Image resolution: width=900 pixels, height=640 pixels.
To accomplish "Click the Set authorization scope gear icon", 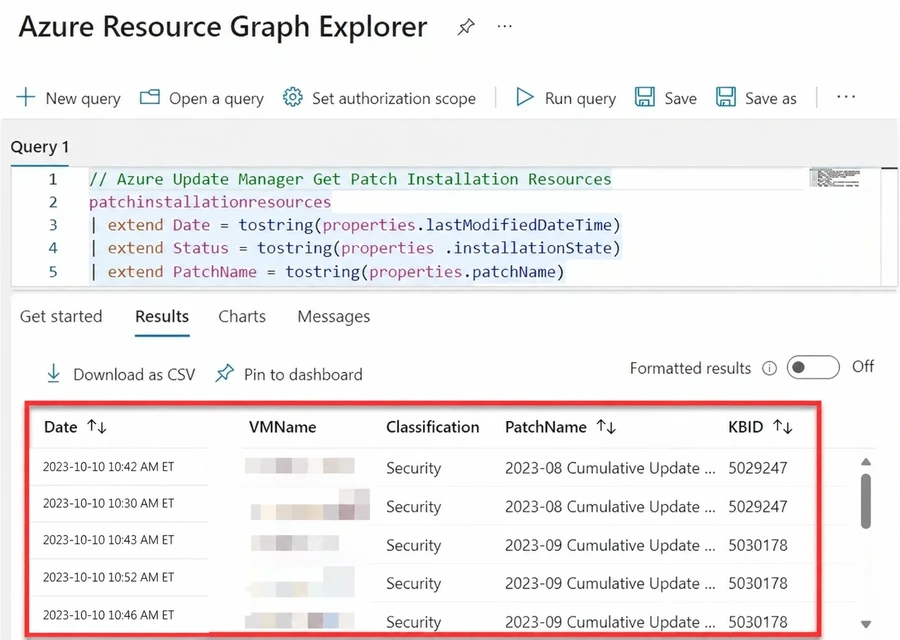I will pyautogui.click(x=293, y=97).
